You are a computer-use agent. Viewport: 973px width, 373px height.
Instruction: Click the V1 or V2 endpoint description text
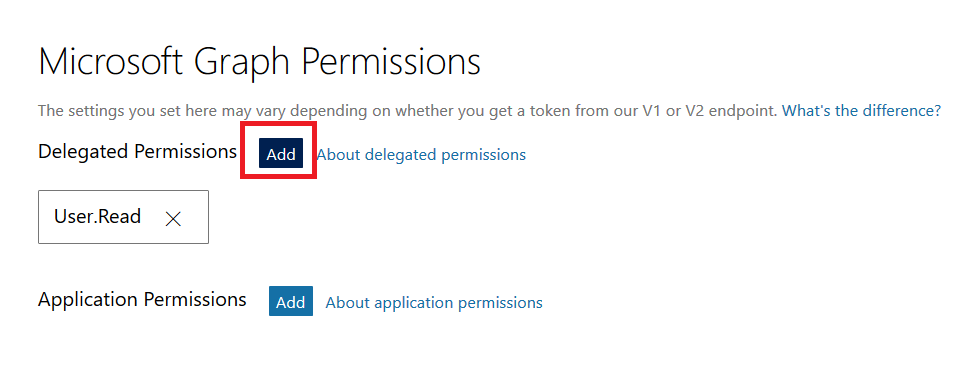point(408,111)
